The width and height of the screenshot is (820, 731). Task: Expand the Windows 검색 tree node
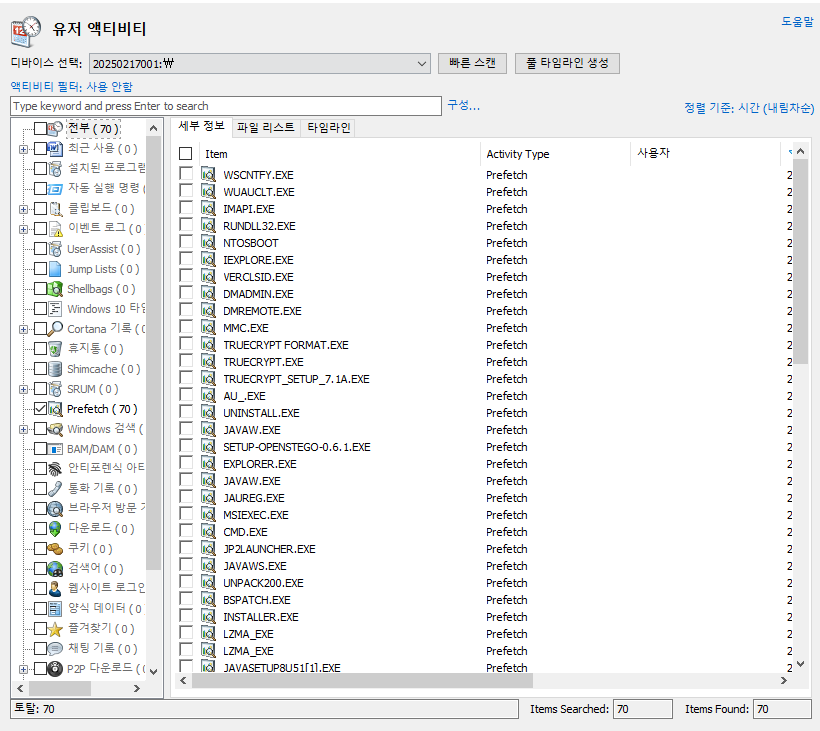[x=24, y=430]
